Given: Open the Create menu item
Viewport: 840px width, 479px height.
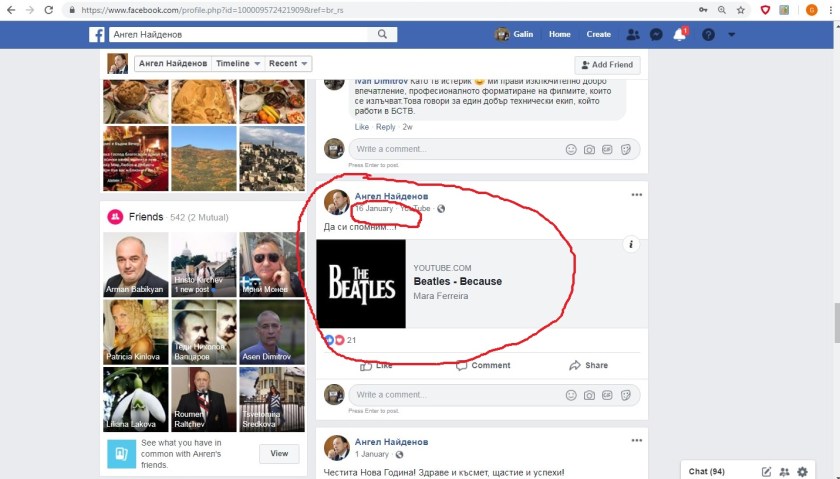Looking at the screenshot, I should click(598, 34).
